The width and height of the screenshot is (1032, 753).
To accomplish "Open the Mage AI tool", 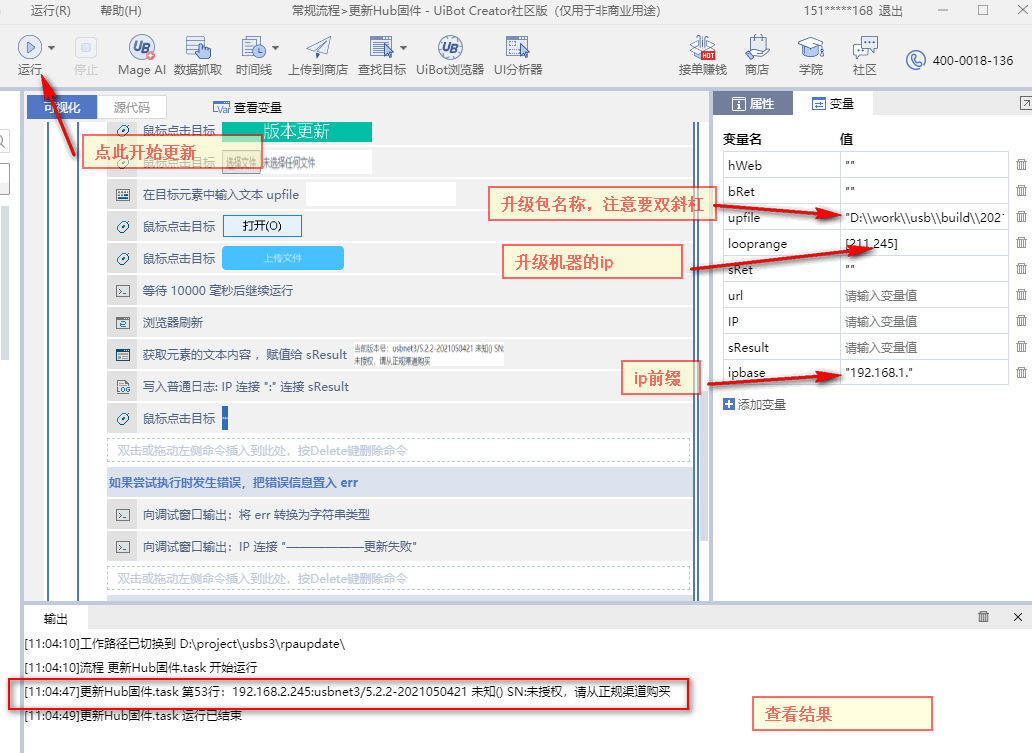I will [x=142, y=55].
